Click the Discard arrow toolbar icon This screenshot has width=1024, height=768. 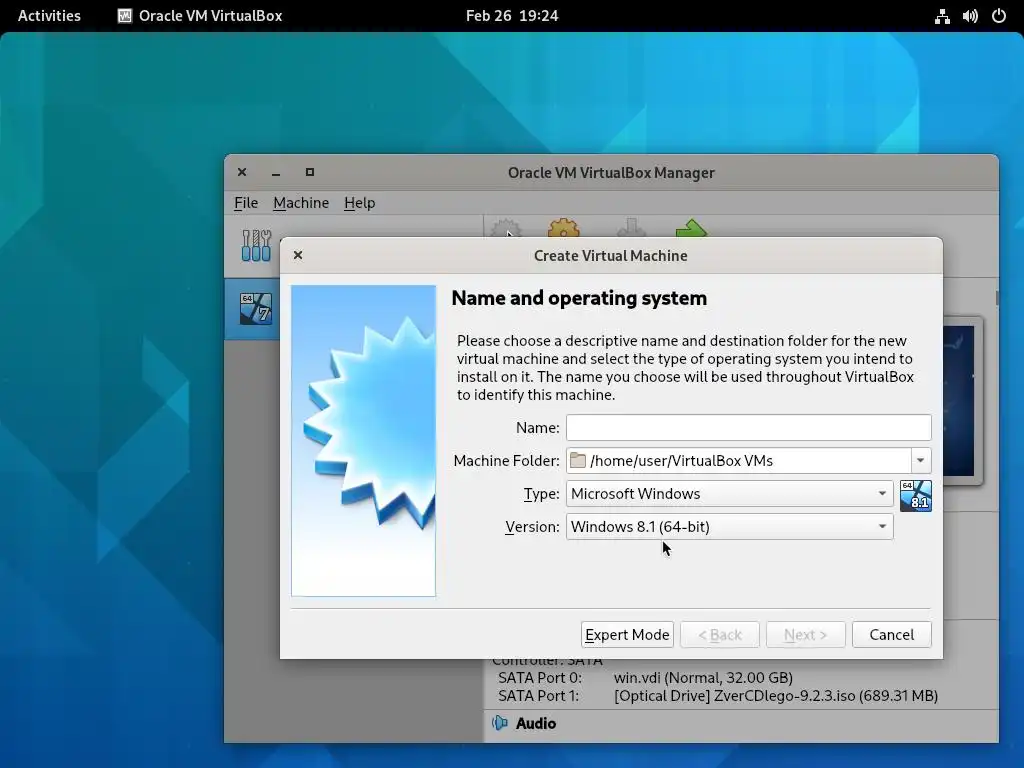631,228
